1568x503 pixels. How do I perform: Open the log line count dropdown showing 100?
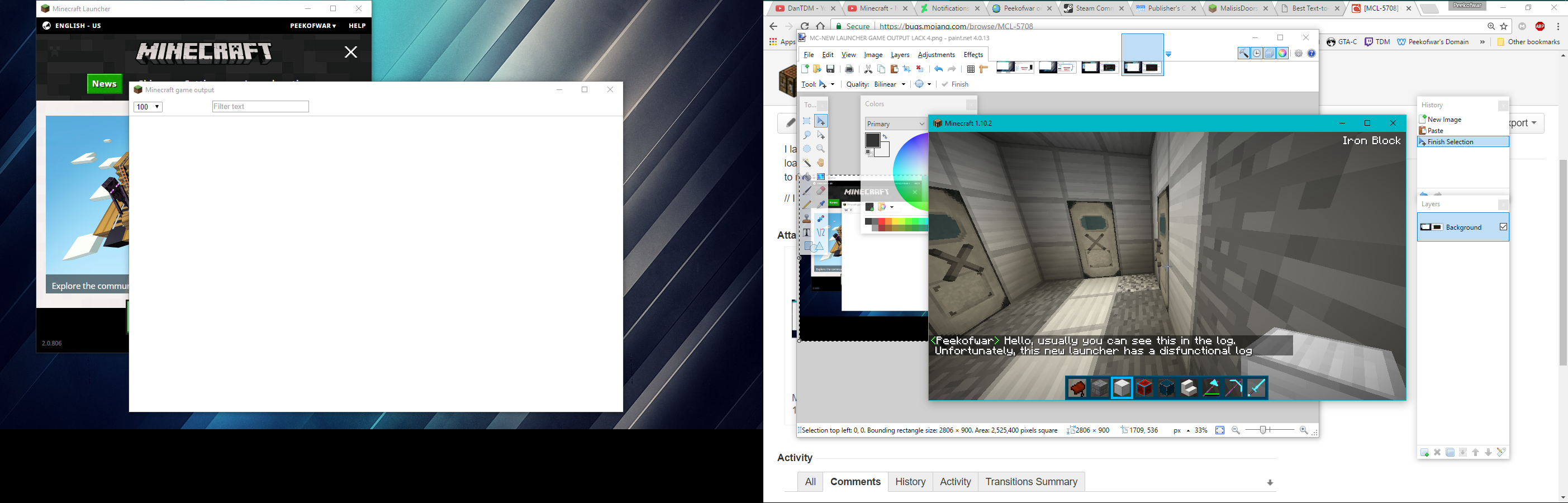[148, 107]
